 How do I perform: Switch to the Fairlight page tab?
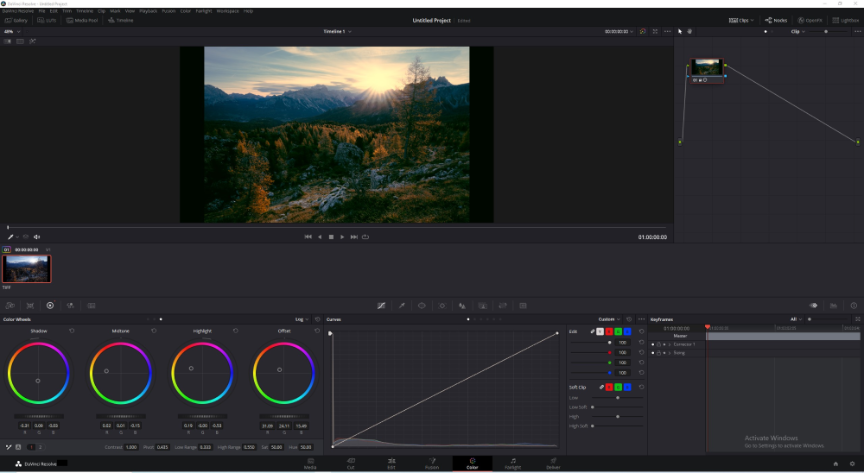point(513,464)
